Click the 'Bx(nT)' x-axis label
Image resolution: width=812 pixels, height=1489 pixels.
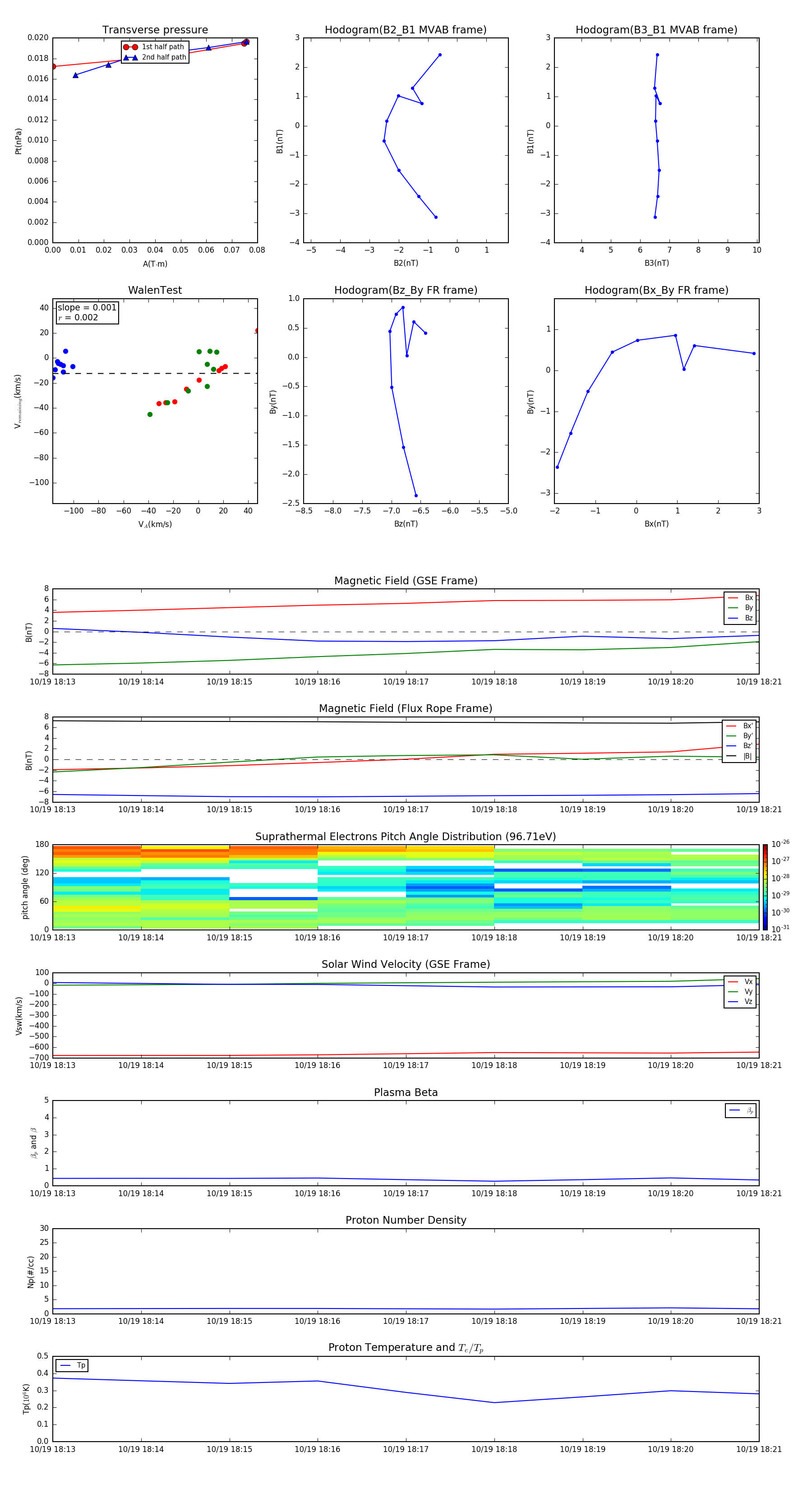(656, 524)
